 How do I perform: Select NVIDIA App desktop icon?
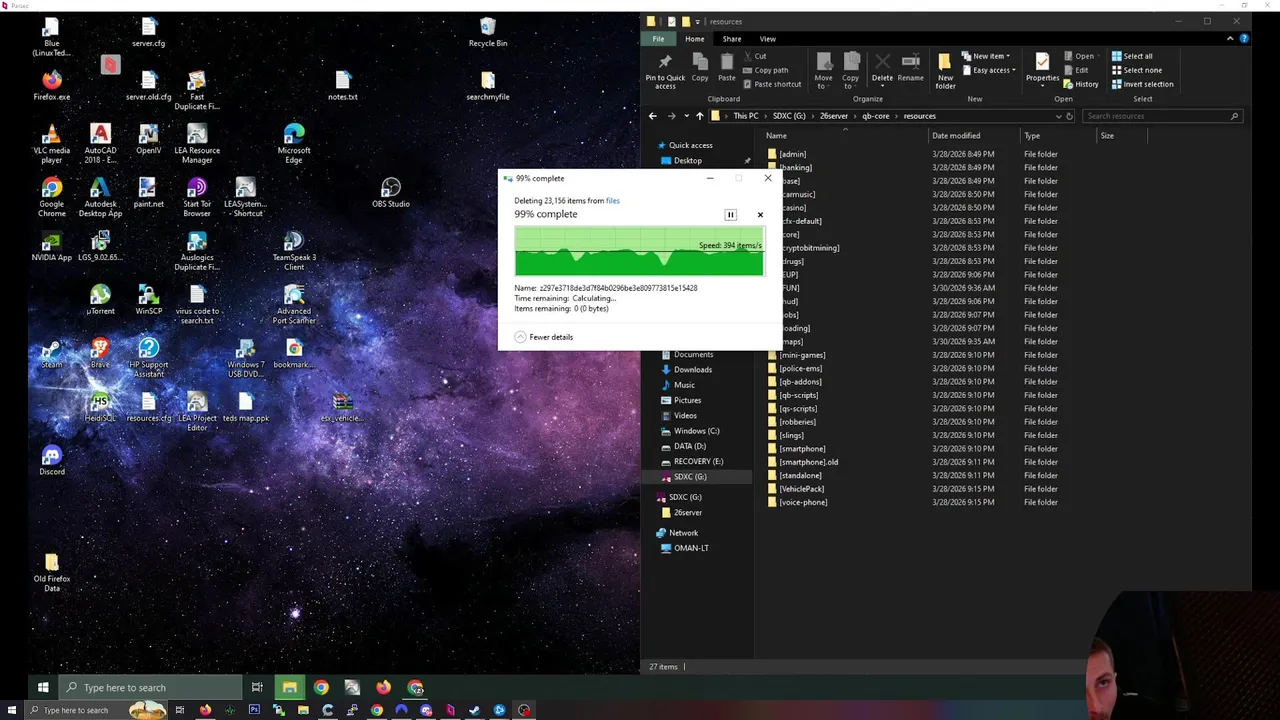coord(52,247)
